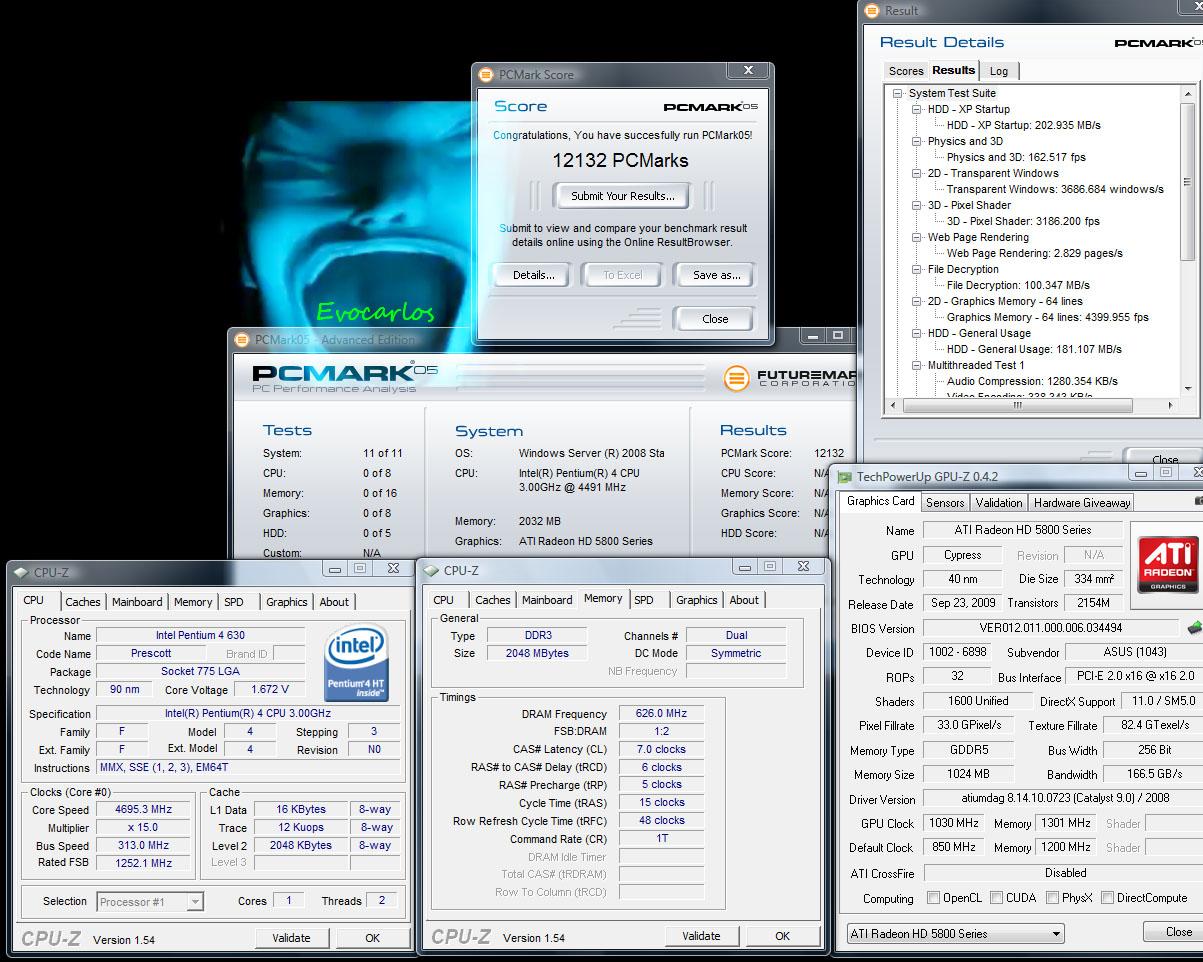Screen dimensions: 1203x962
Task: Click the vertical scrollbar thumb in Result Details
Action: [1188, 180]
